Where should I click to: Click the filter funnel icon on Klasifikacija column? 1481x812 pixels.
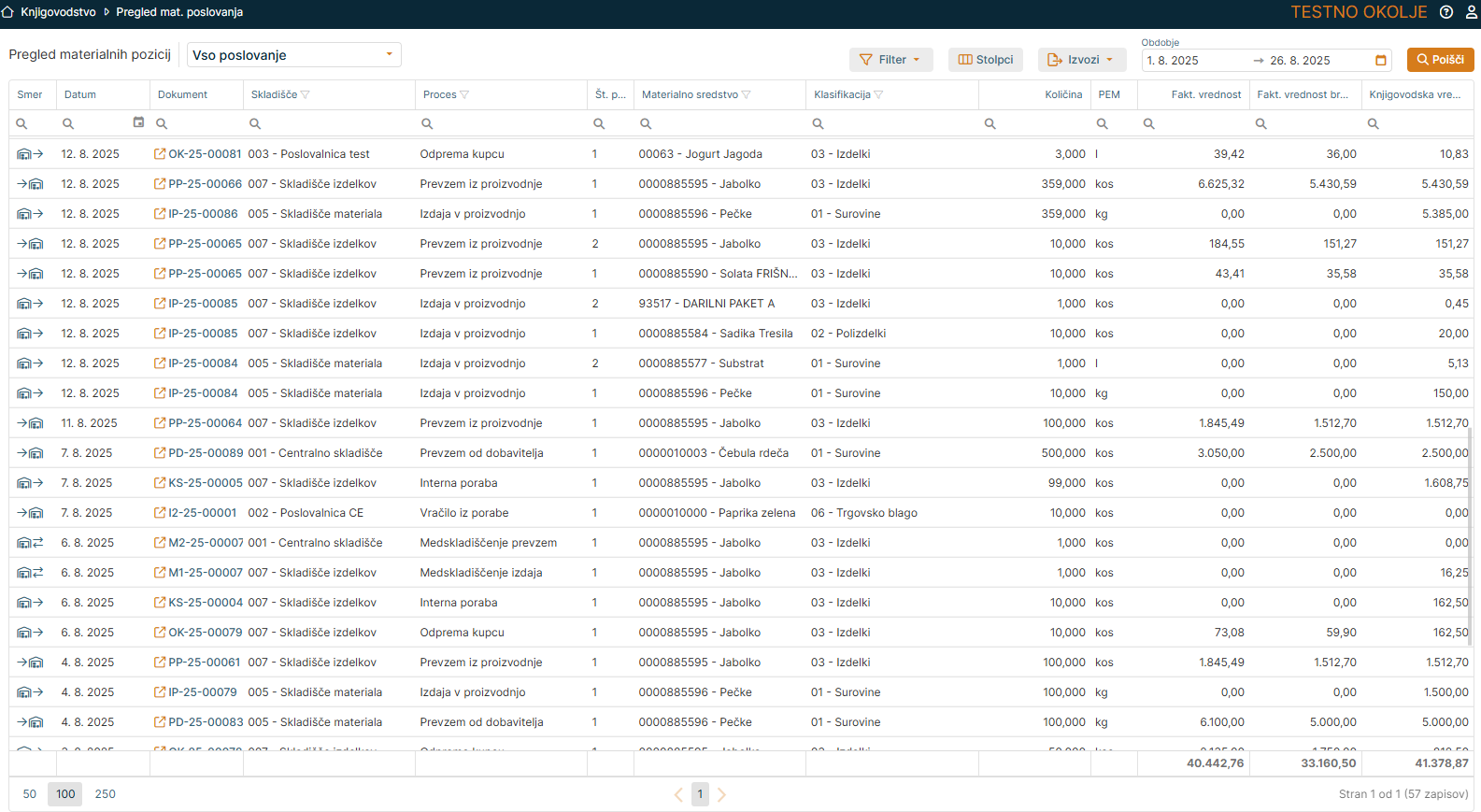tap(878, 95)
